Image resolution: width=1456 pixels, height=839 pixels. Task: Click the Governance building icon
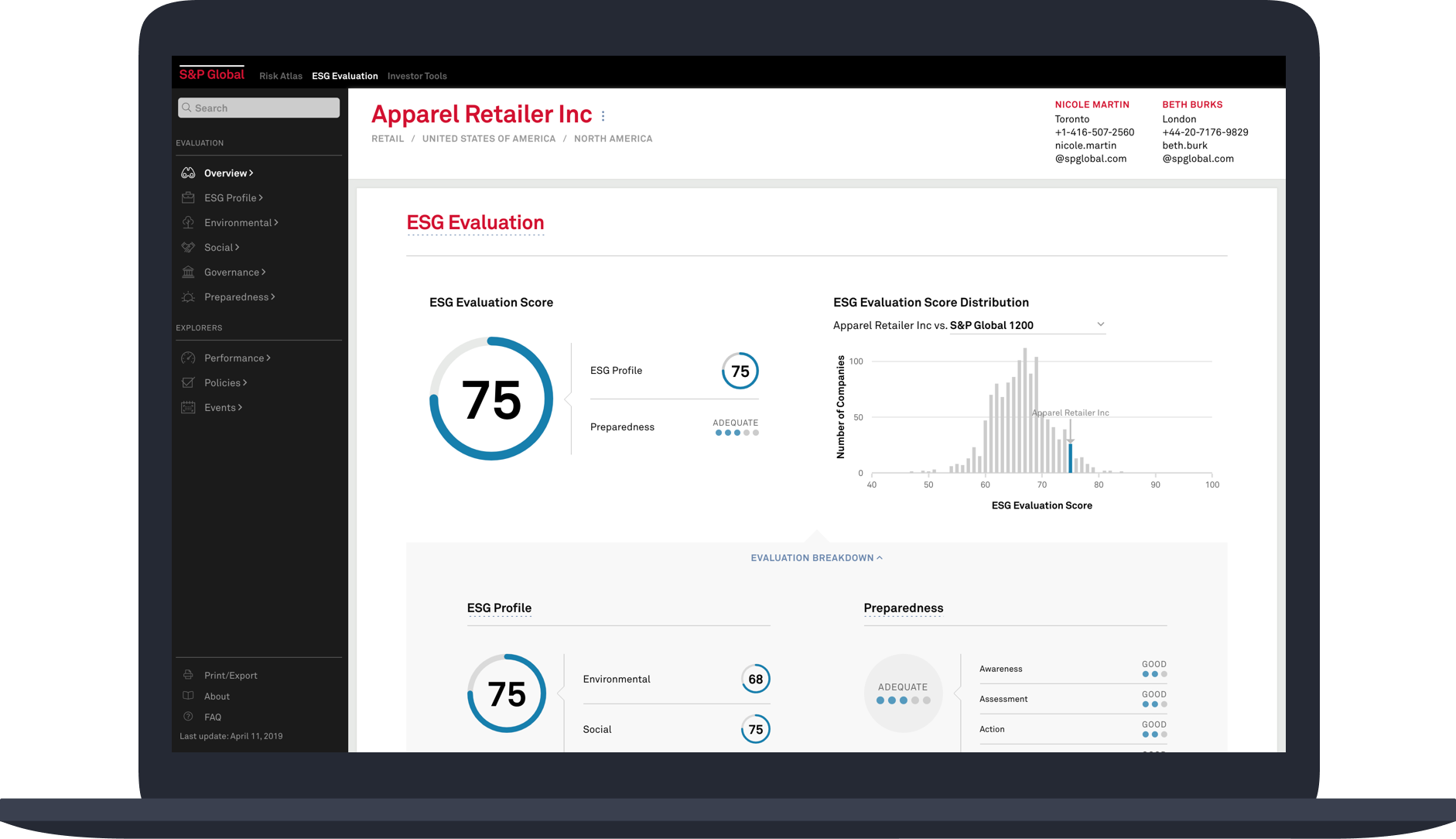pos(188,272)
